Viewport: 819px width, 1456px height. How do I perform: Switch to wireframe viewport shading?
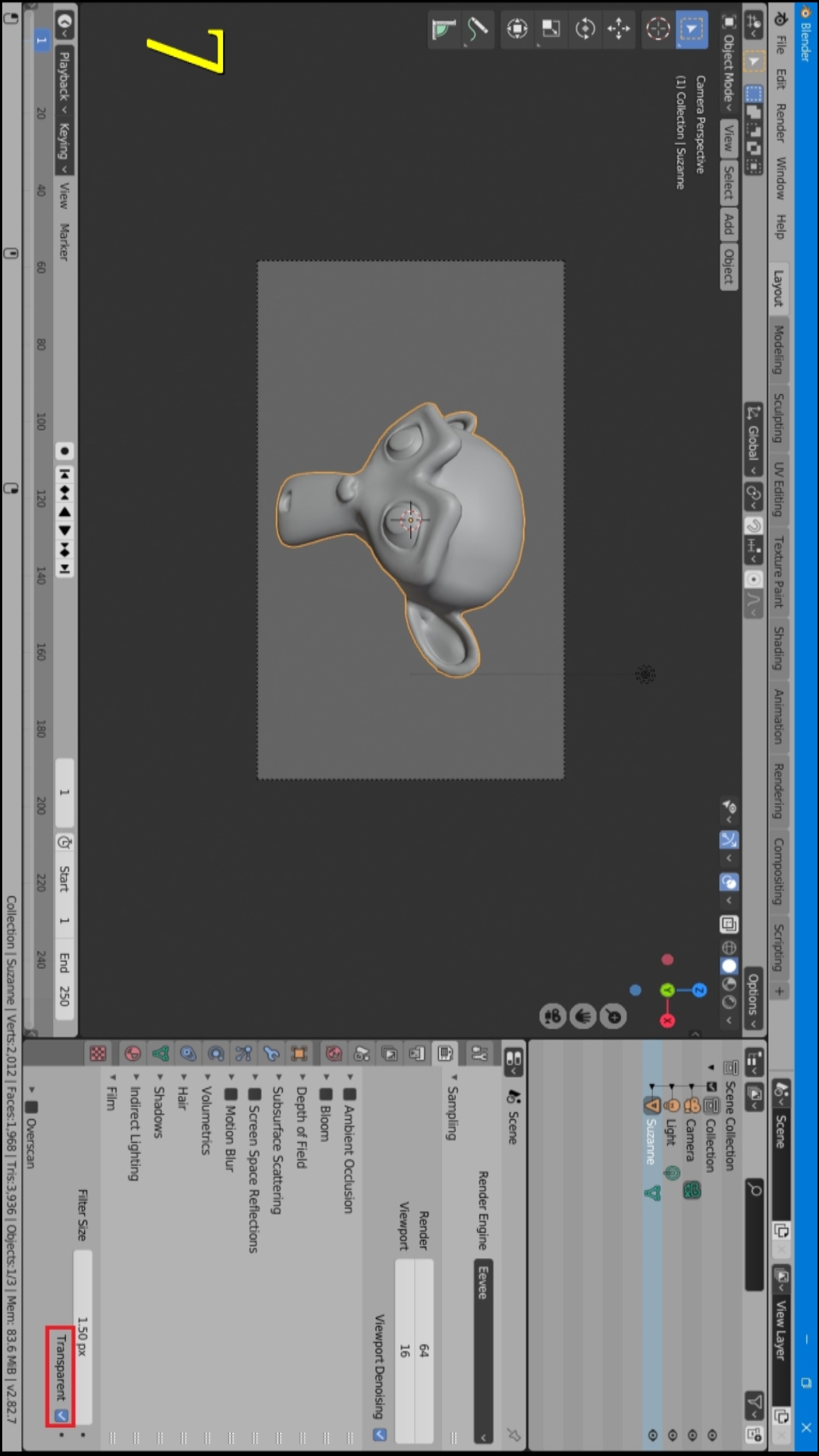pos(729,947)
